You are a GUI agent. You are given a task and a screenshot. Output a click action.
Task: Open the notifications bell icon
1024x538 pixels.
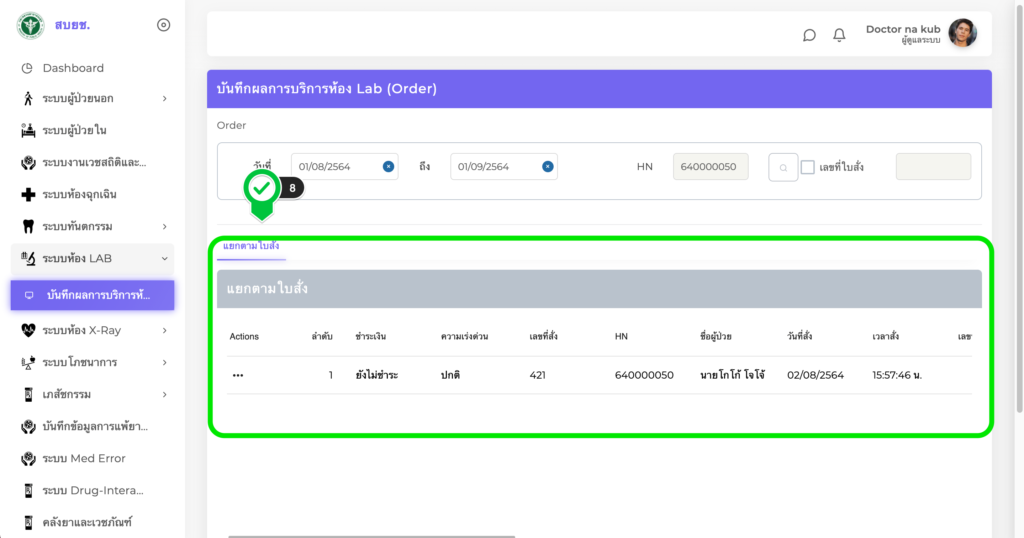point(839,35)
